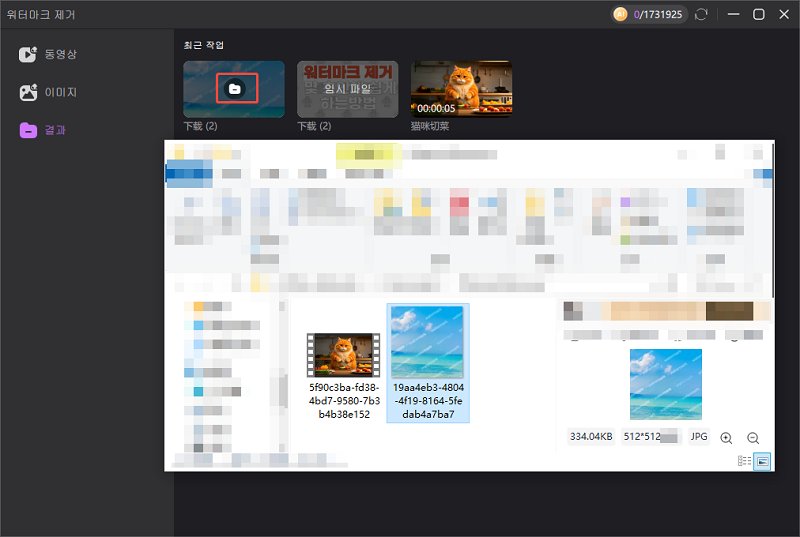Click the 동영상 video icon in sidebar
Viewport: 800px width, 537px height.
pyautogui.click(x=29, y=54)
